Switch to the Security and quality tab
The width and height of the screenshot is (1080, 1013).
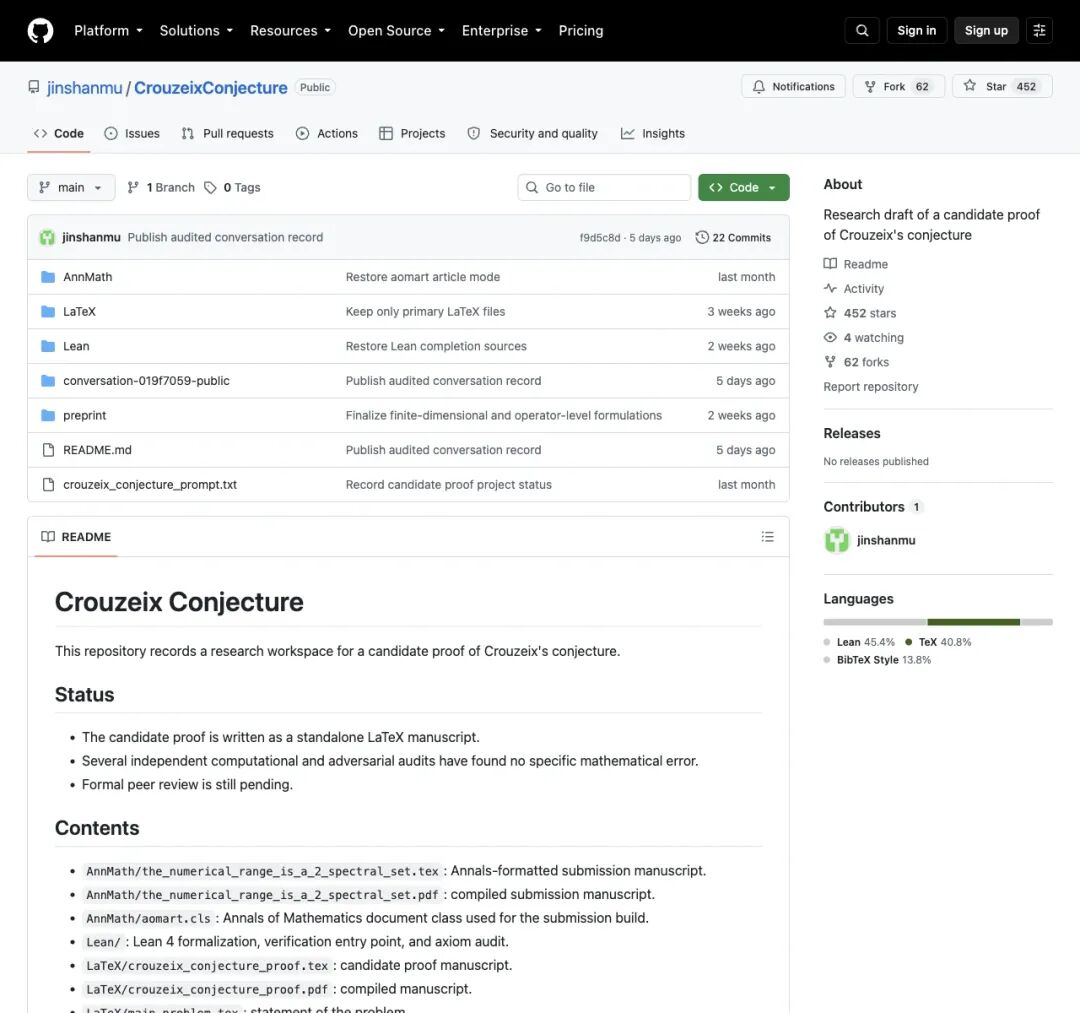[532, 133]
